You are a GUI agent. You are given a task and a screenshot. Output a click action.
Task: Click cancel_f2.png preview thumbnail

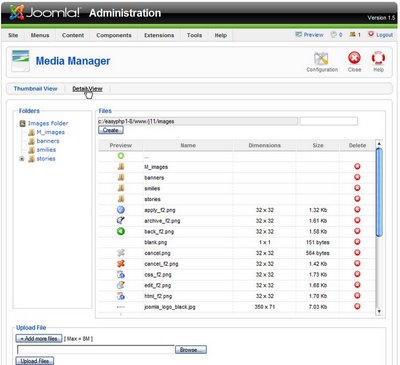point(121,263)
